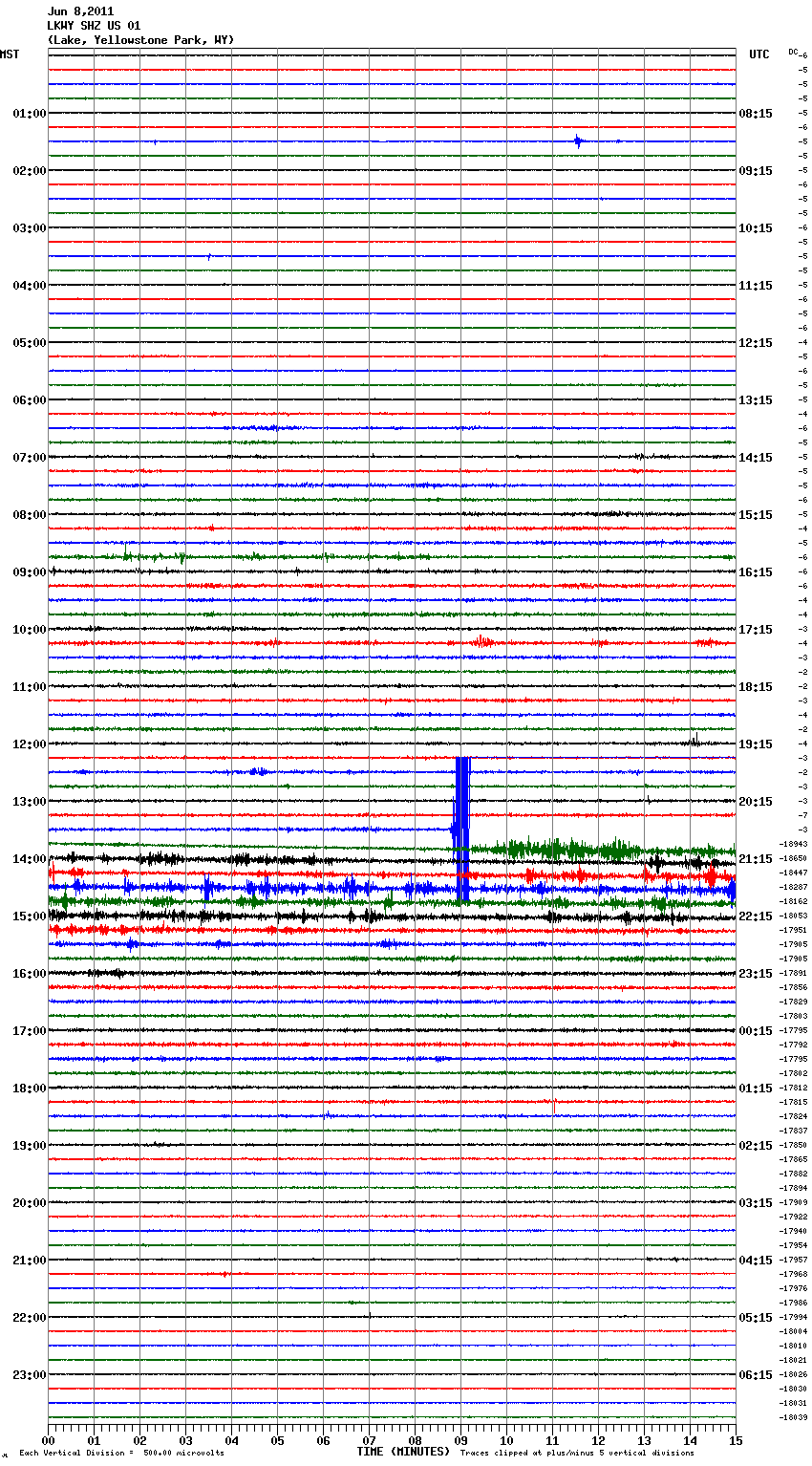Image resolution: width=812 pixels, height=1466 pixels.
Task: Click the 05:00 MST time label
Action: tap(29, 343)
